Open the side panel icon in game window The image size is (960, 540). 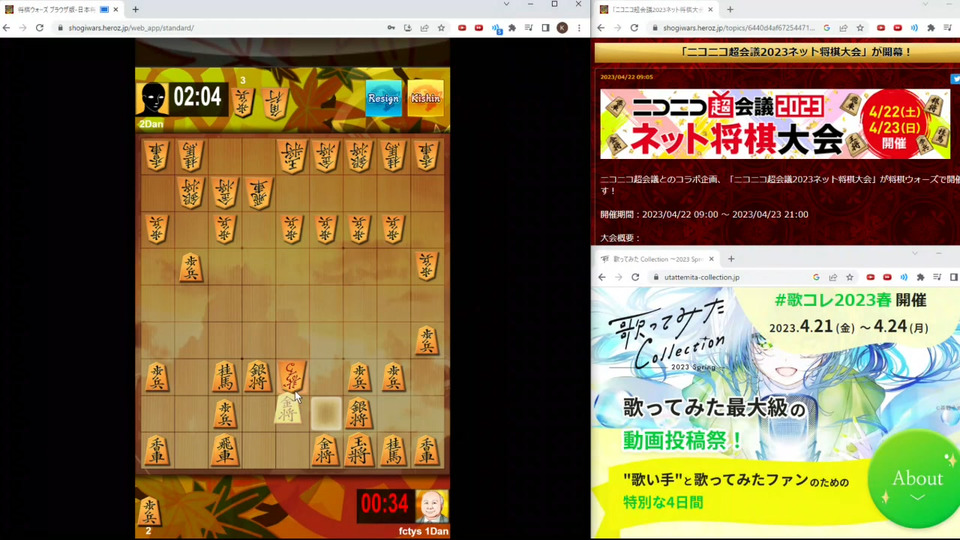click(546, 28)
